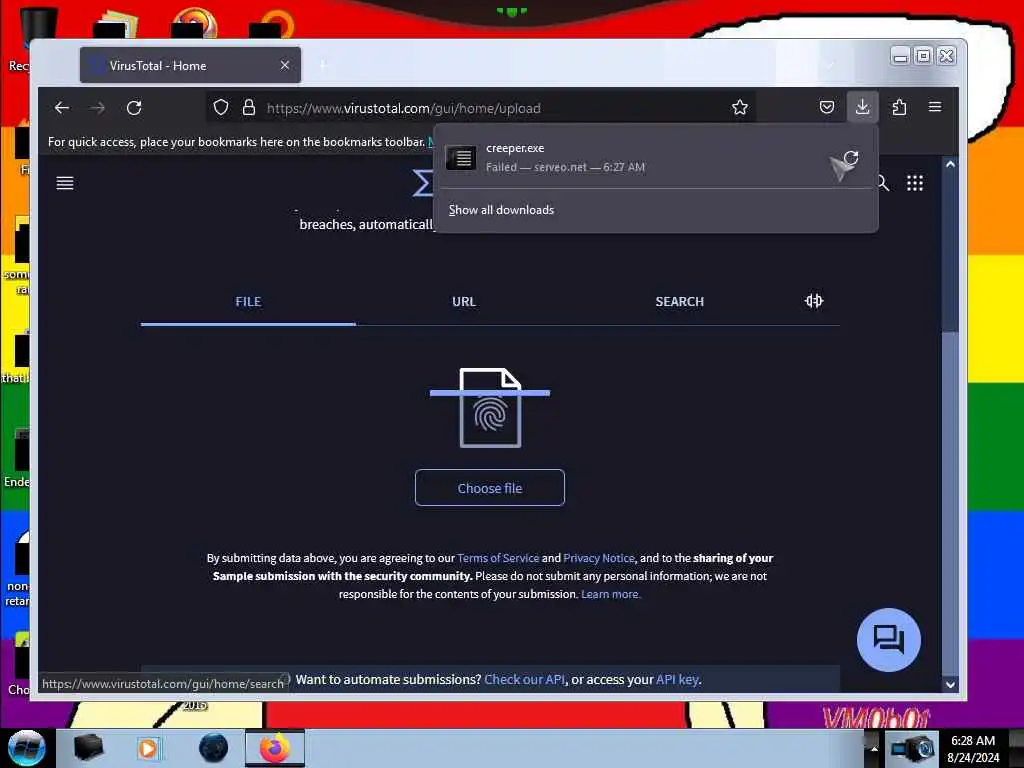Click the Firefox taskbar icon
The height and width of the screenshot is (768, 1024).
coord(275,748)
